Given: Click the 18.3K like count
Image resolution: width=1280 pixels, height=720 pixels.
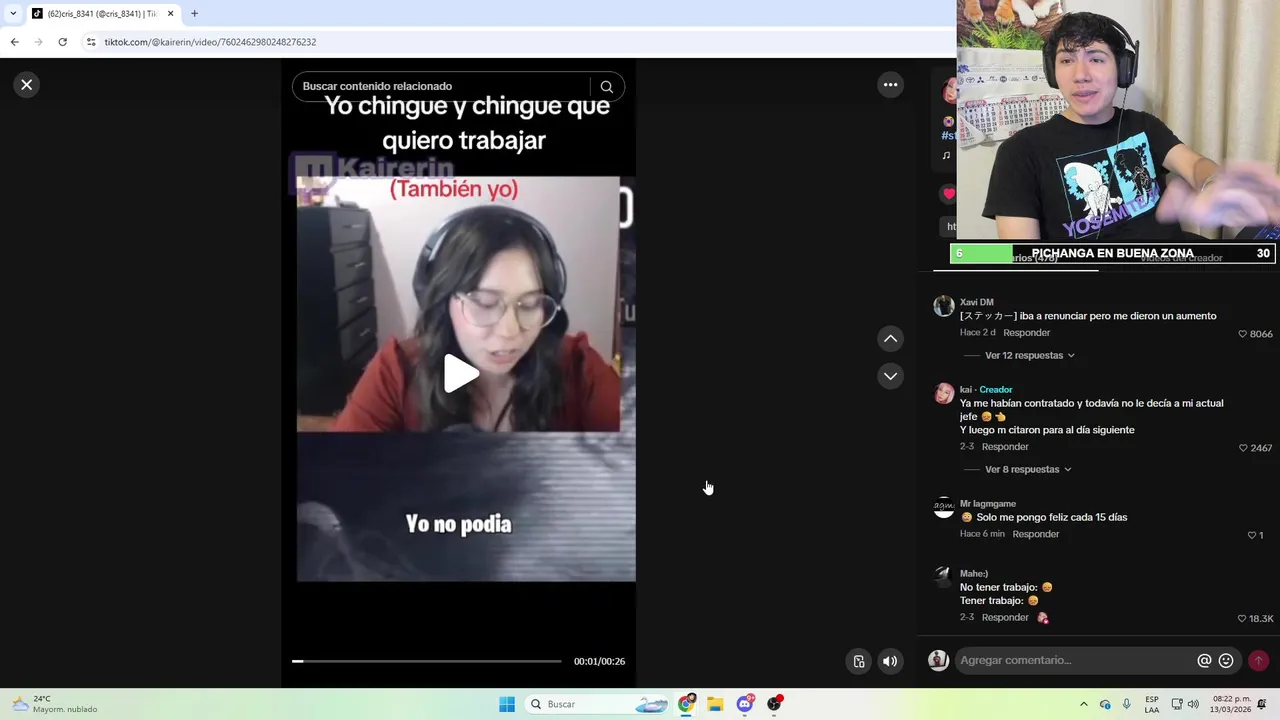Looking at the screenshot, I should point(1261,619).
